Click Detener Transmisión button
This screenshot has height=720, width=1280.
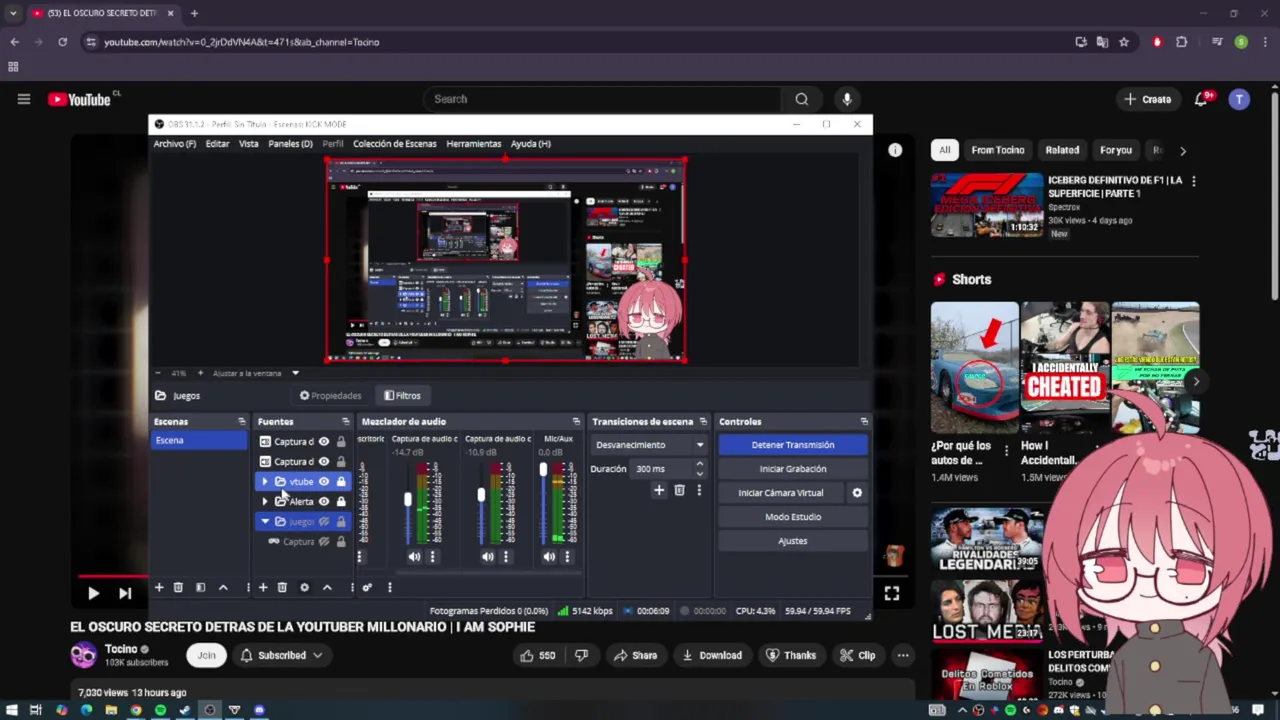pos(792,445)
